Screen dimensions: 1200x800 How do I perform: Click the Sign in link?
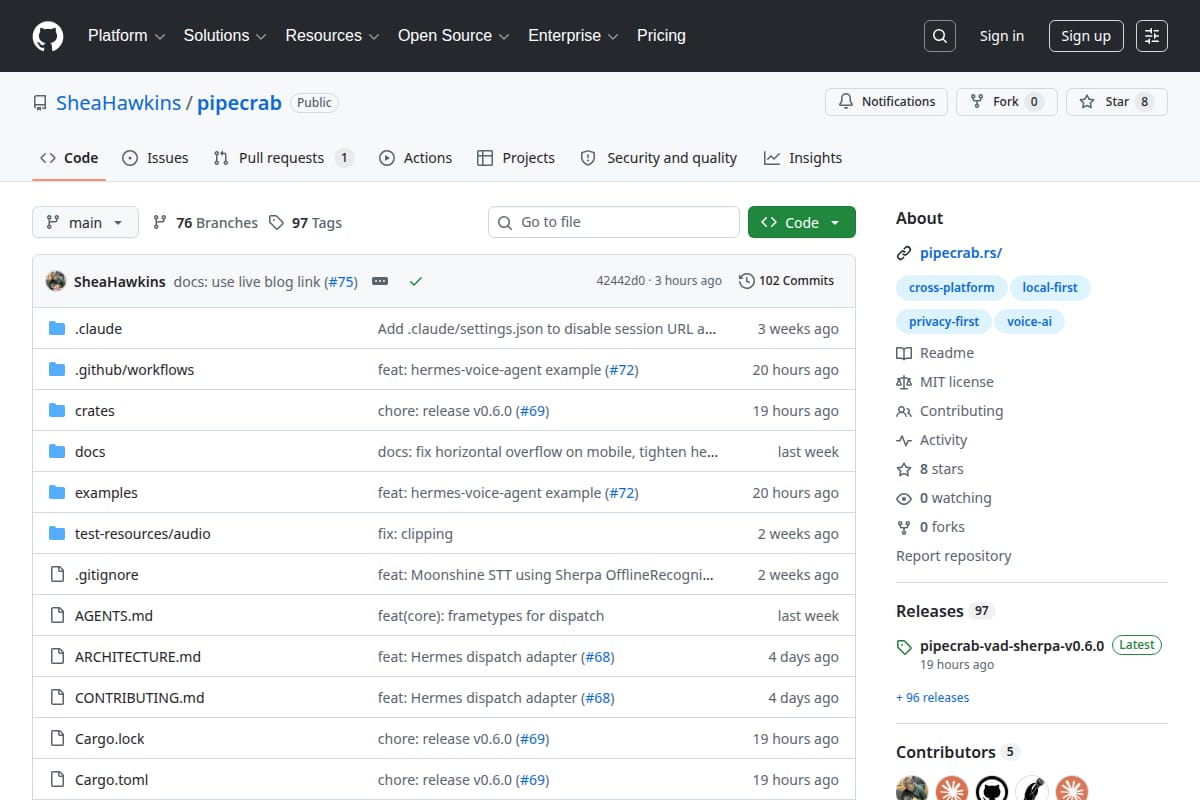coord(1002,36)
